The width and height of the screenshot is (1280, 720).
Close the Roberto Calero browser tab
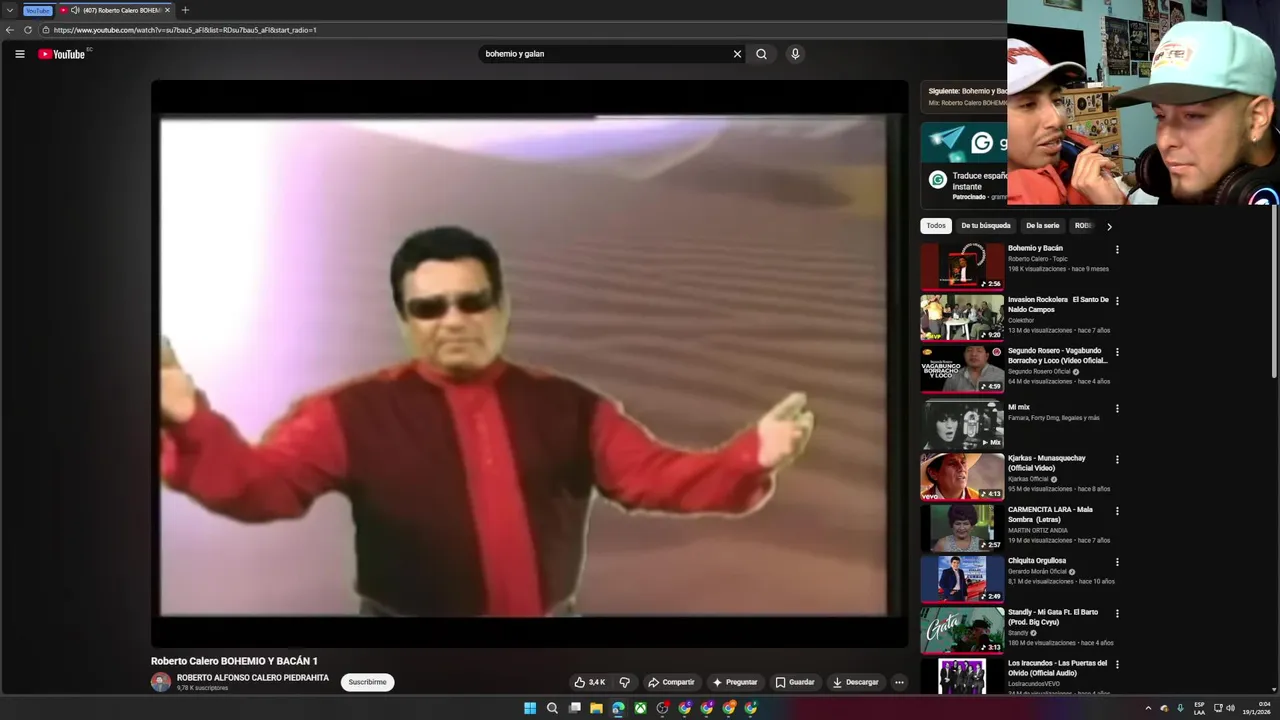(x=167, y=10)
